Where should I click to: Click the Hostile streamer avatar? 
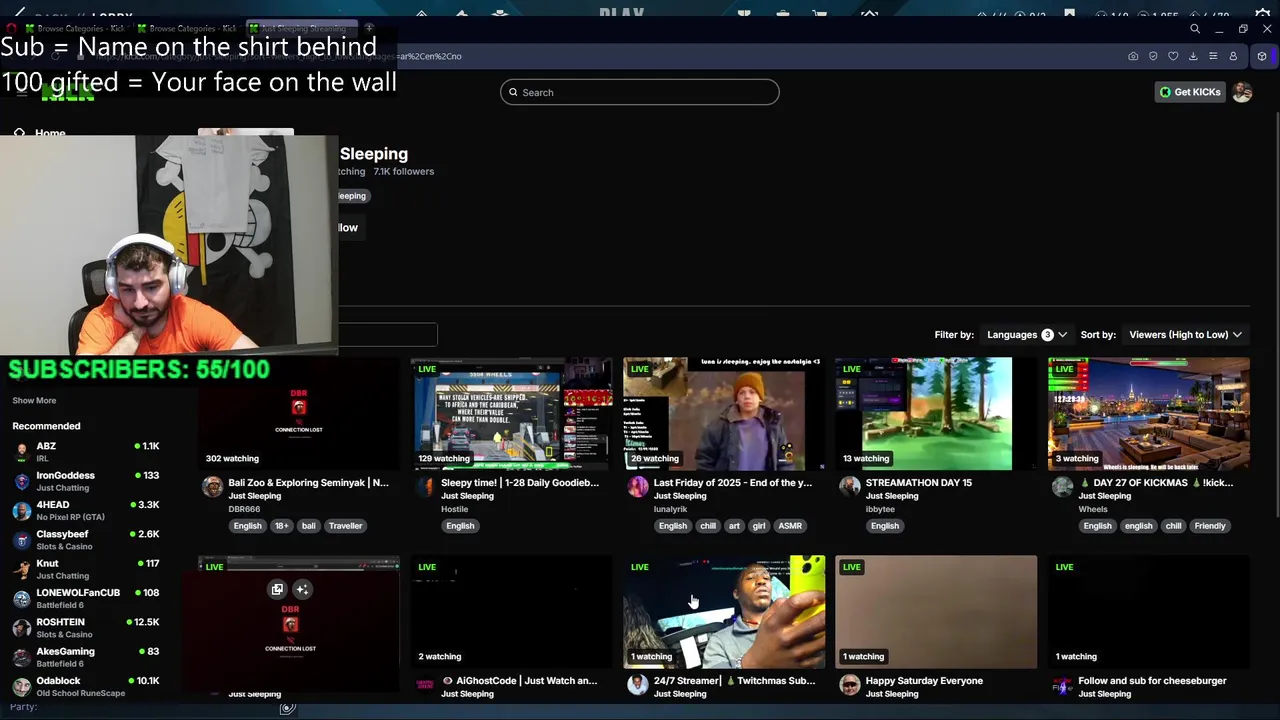[425, 487]
